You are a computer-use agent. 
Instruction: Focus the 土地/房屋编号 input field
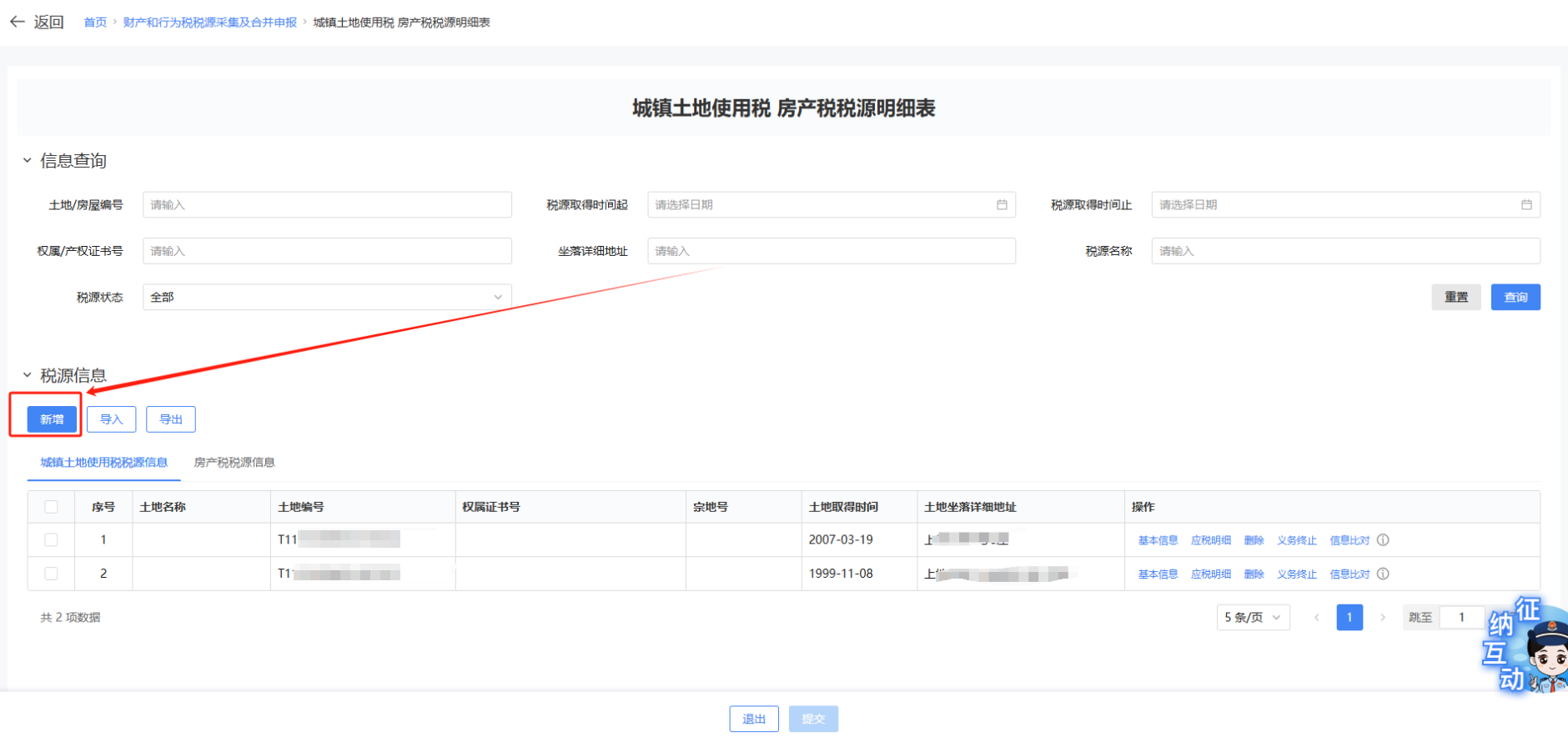point(327,205)
